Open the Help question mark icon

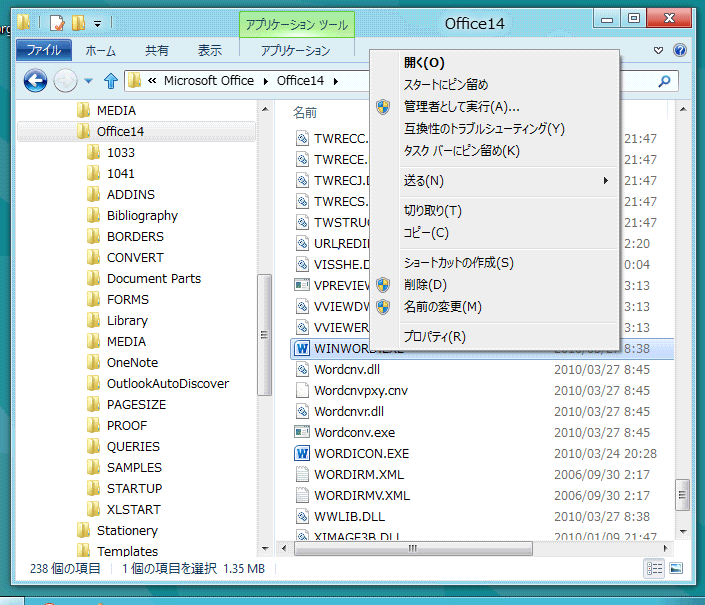pos(679,50)
